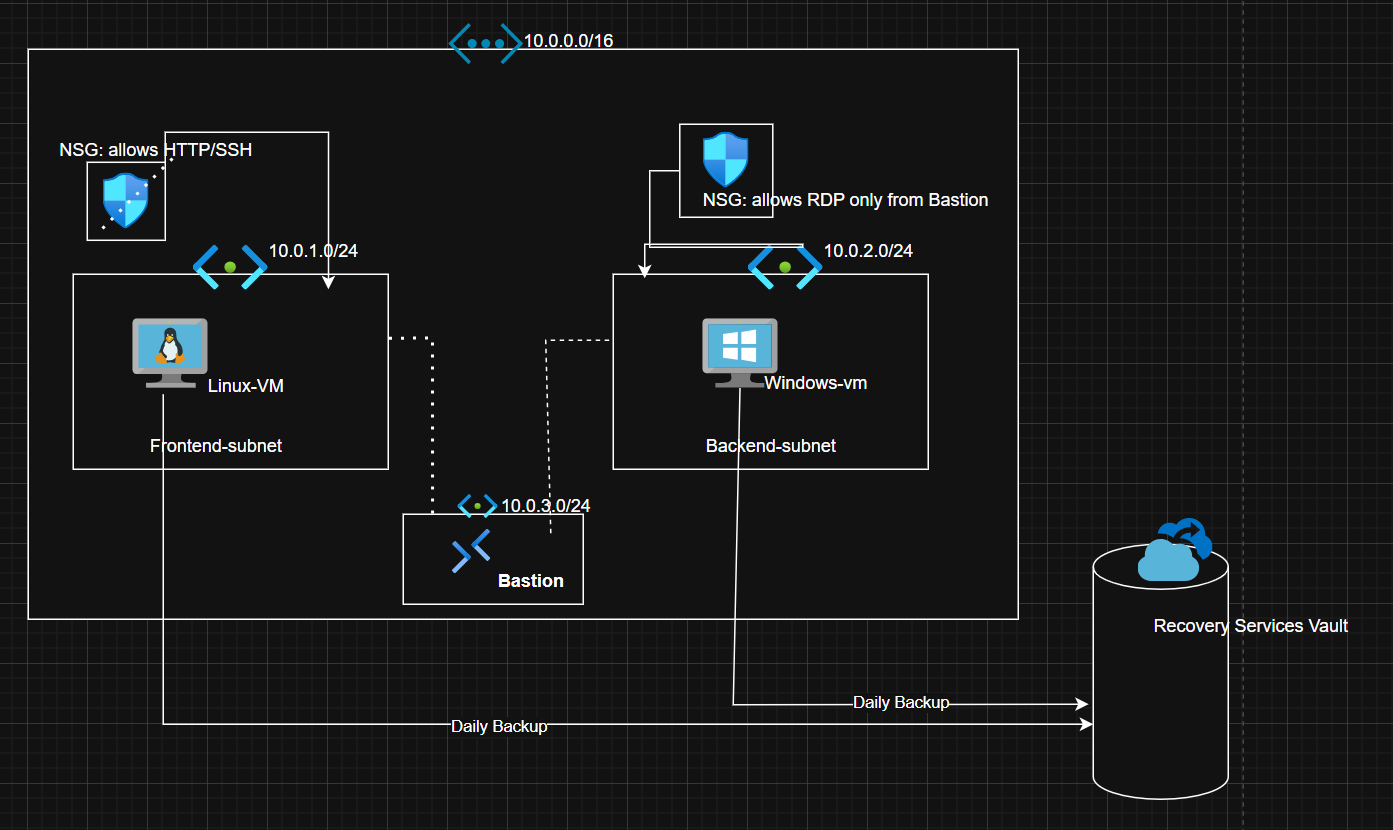Select the "NSG: allows RDP only from Bastion" text
The image size is (1393, 830).
click(x=845, y=200)
